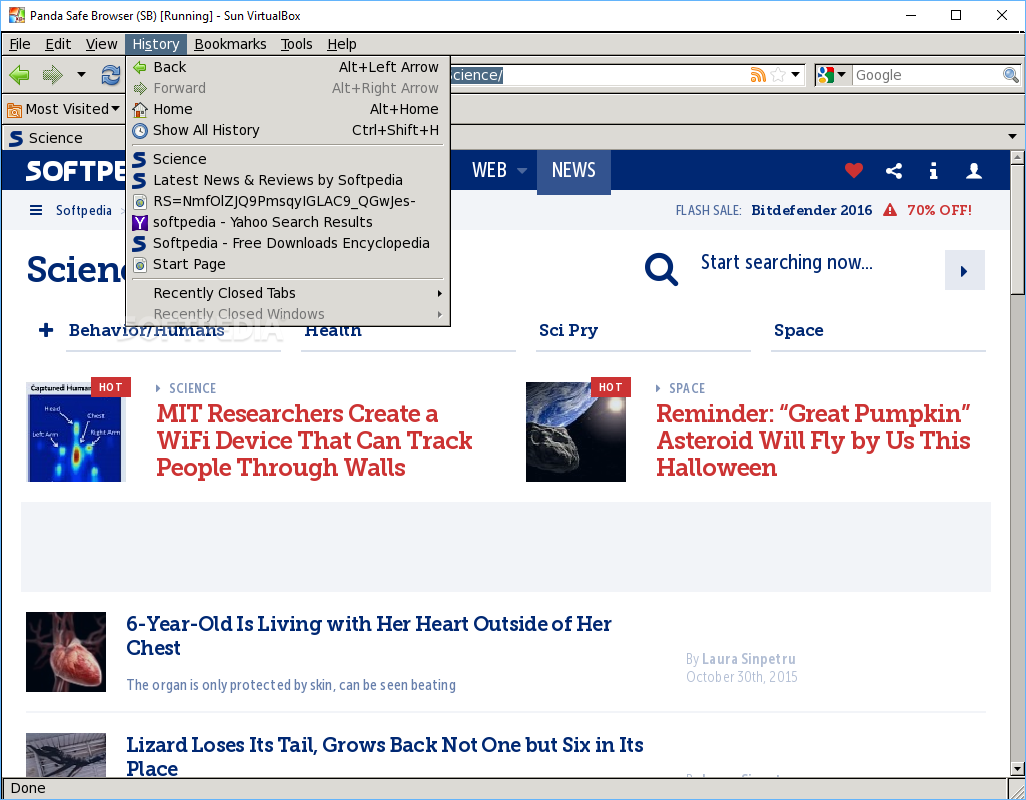Expand the Most Visited dropdown

pos(115,109)
